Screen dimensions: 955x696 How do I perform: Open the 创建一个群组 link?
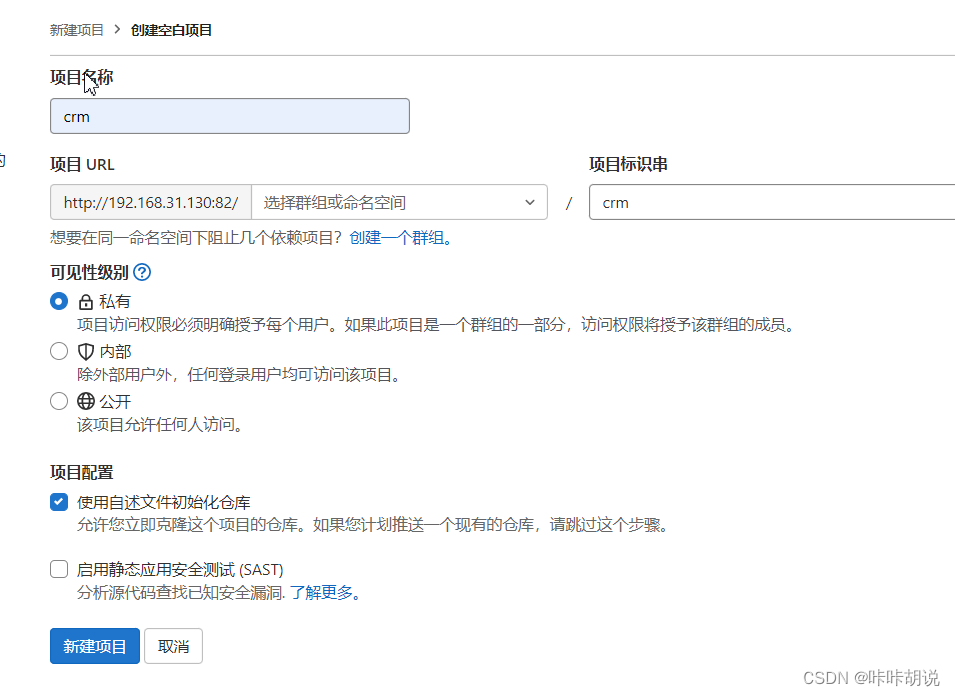[400, 237]
